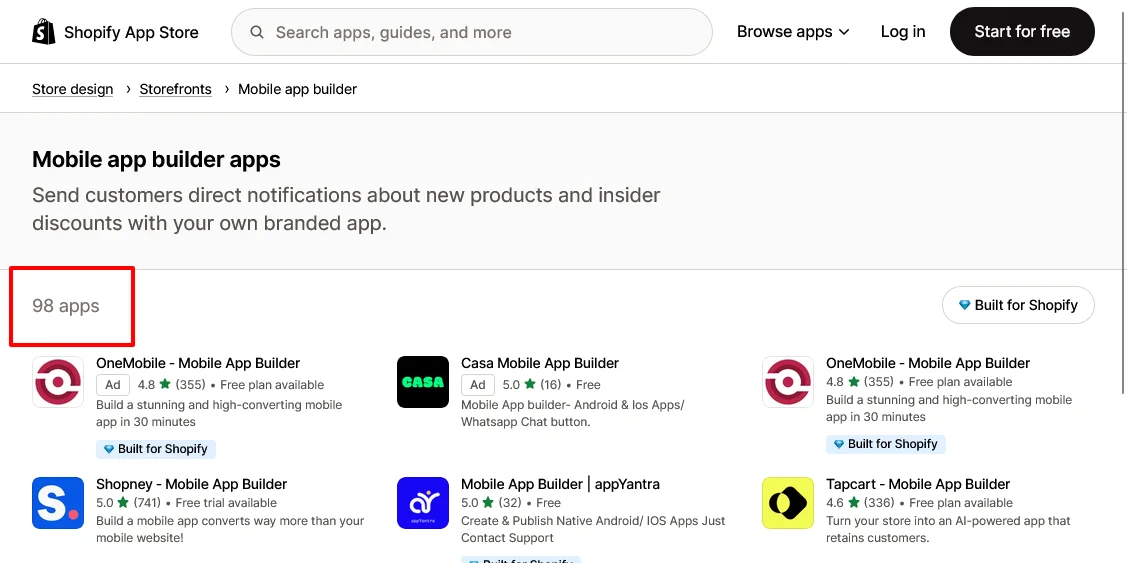Image resolution: width=1127 pixels, height=563 pixels.
Task: Click the OneMobile icon in right column
Action: click(788, 383)
